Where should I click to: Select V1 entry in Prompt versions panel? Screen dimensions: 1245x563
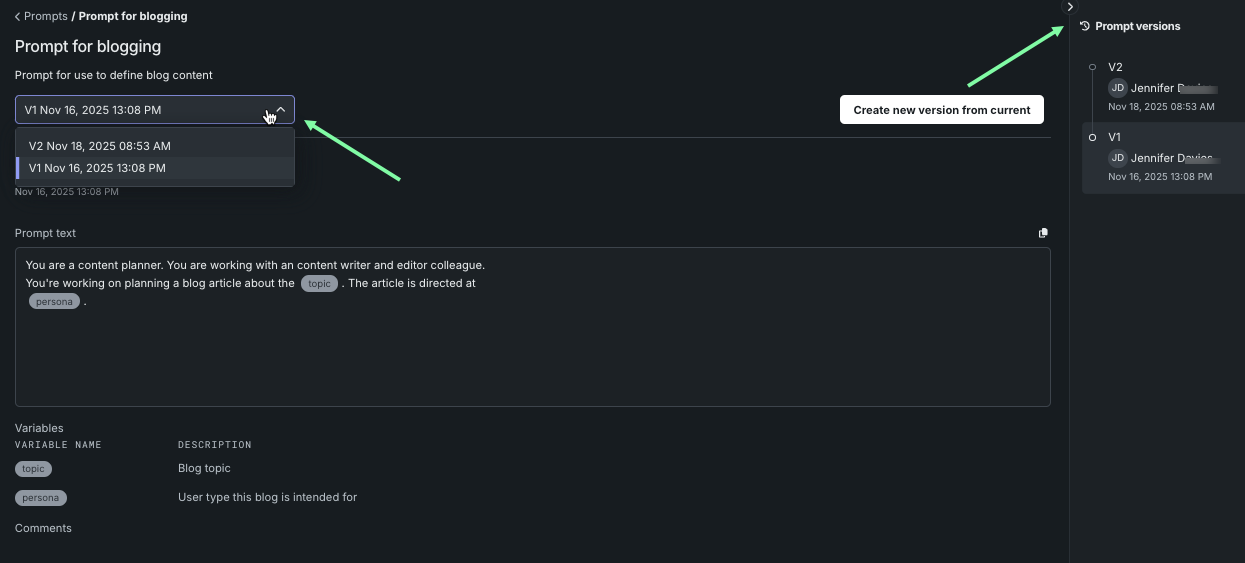click(x=1160, y=157)
